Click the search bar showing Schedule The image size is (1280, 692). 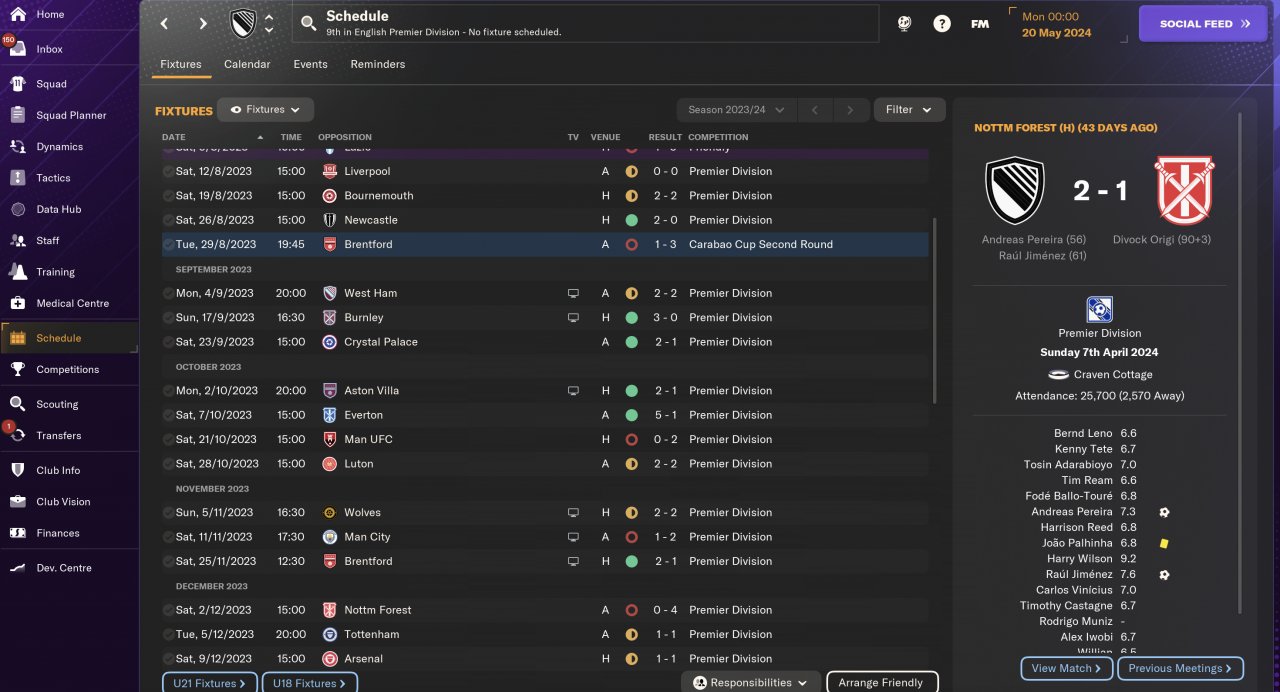[x=585, y=24]
